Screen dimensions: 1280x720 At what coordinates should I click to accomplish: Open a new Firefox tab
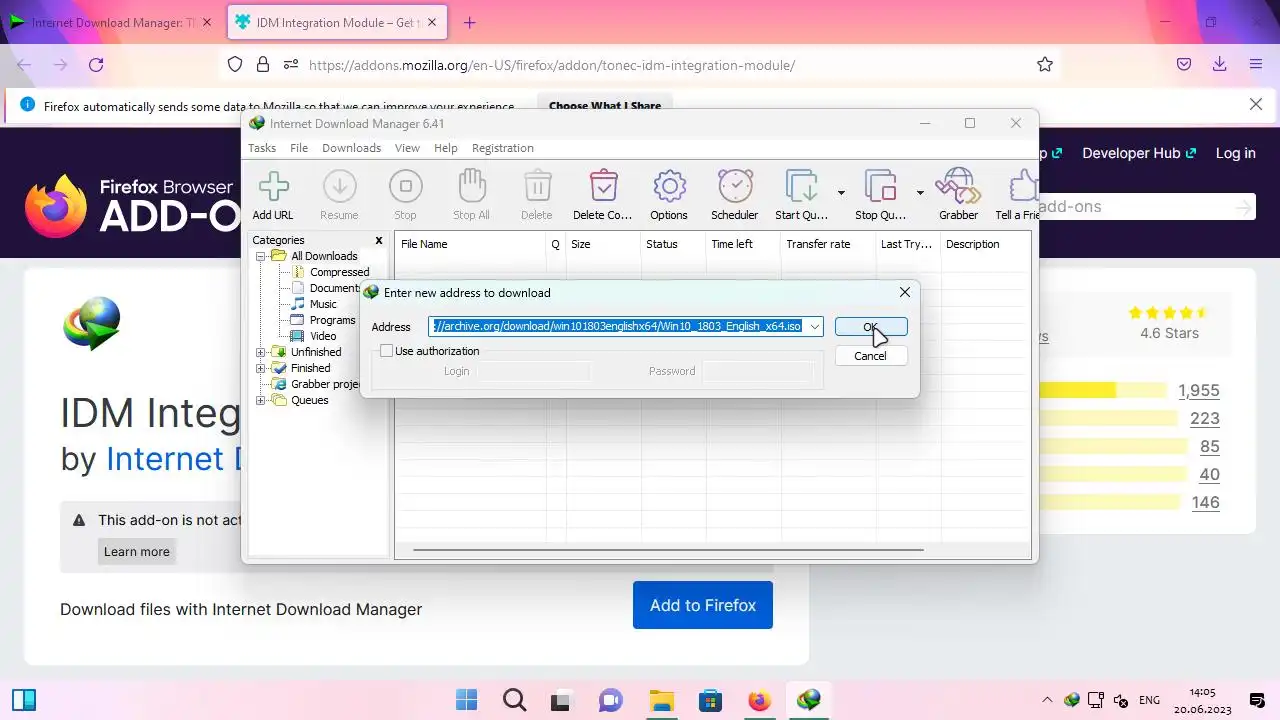tap(470, 22)
